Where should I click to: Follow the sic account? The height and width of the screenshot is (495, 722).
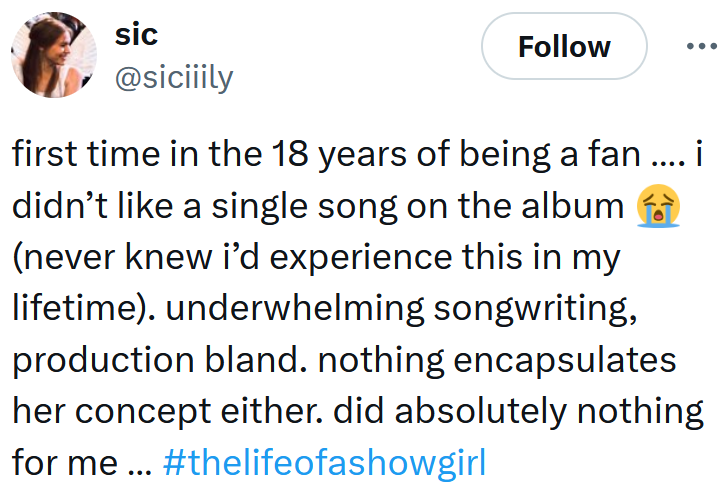tap(564, 47)
